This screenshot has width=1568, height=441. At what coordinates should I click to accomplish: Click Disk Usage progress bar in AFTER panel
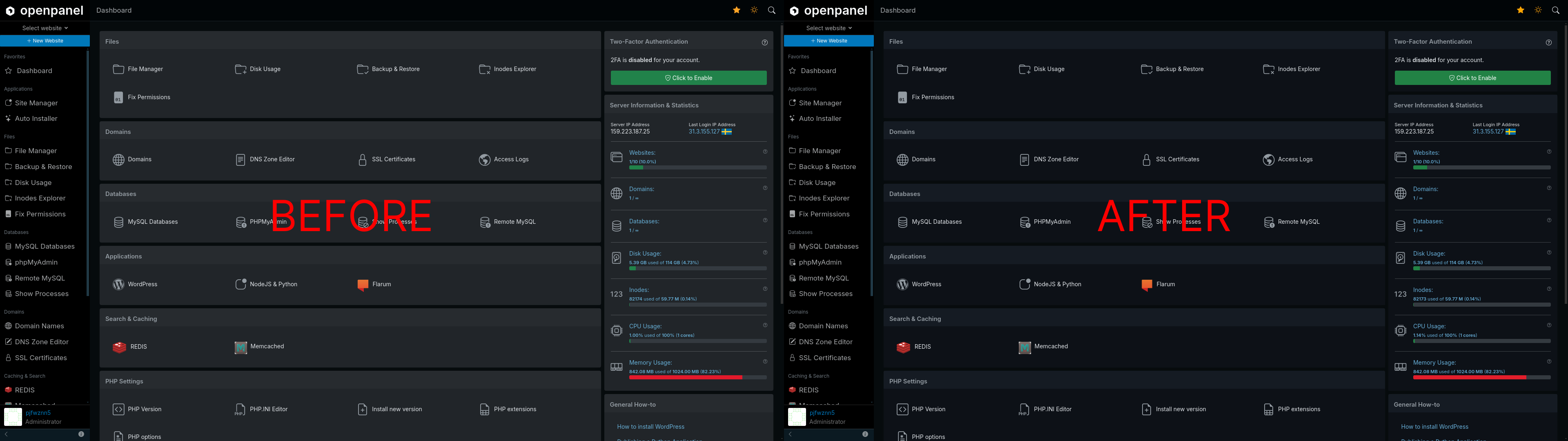pos(1481,269)
